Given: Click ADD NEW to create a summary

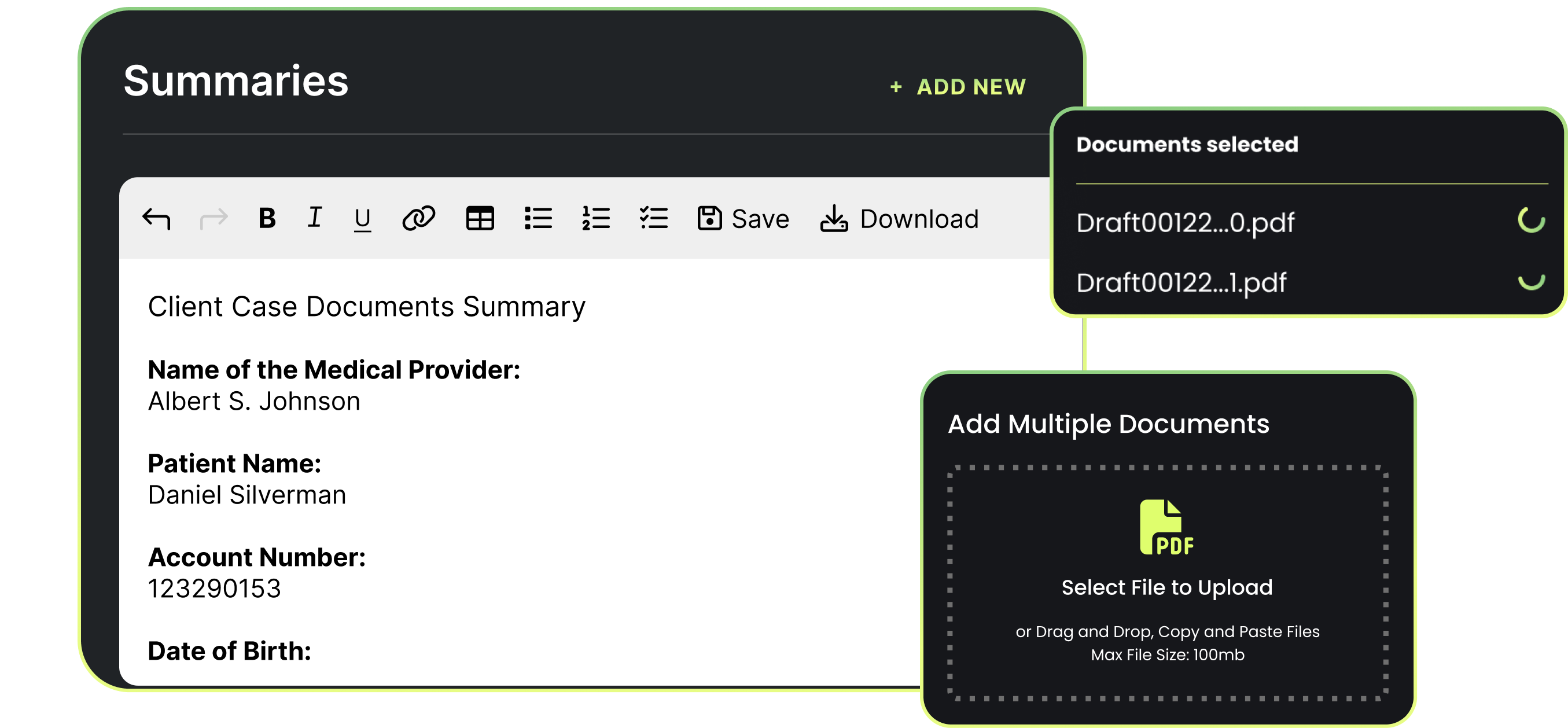Looking at the screenshot, I should pos(958,87).
